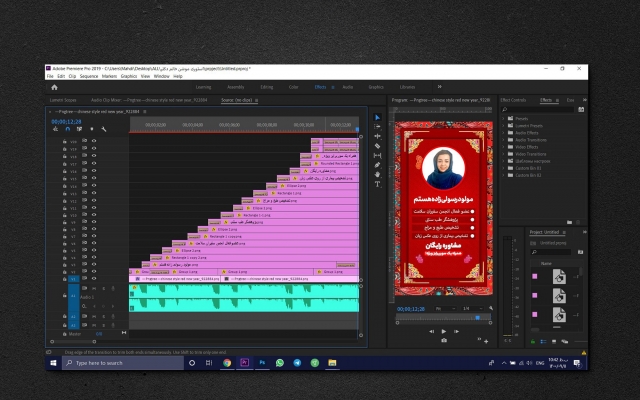The width and height of the screenshot is (640, 400).
Task: Open Chrome from the taskbar
Action: pos(227,362)
